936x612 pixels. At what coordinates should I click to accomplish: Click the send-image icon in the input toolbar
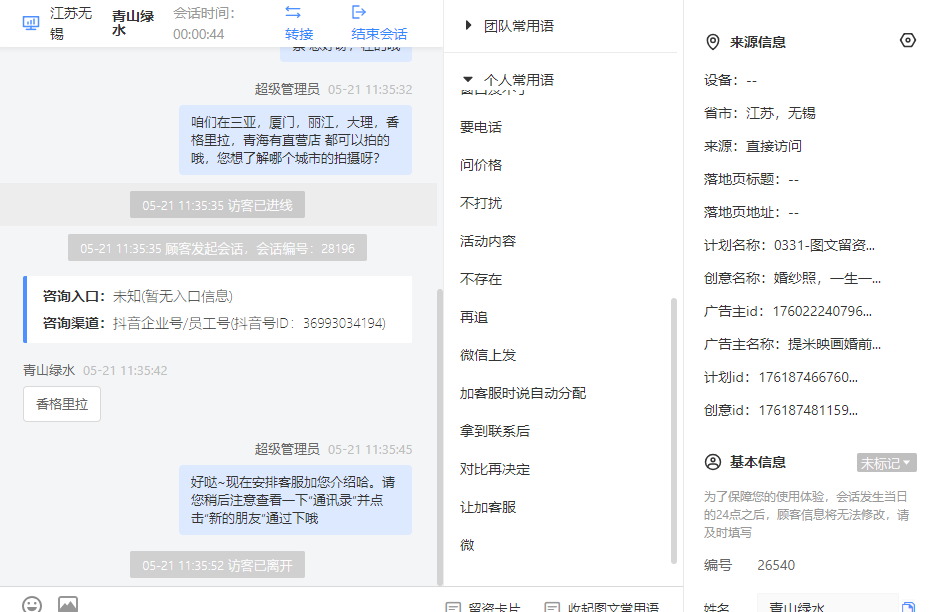(x=67, y=604)
